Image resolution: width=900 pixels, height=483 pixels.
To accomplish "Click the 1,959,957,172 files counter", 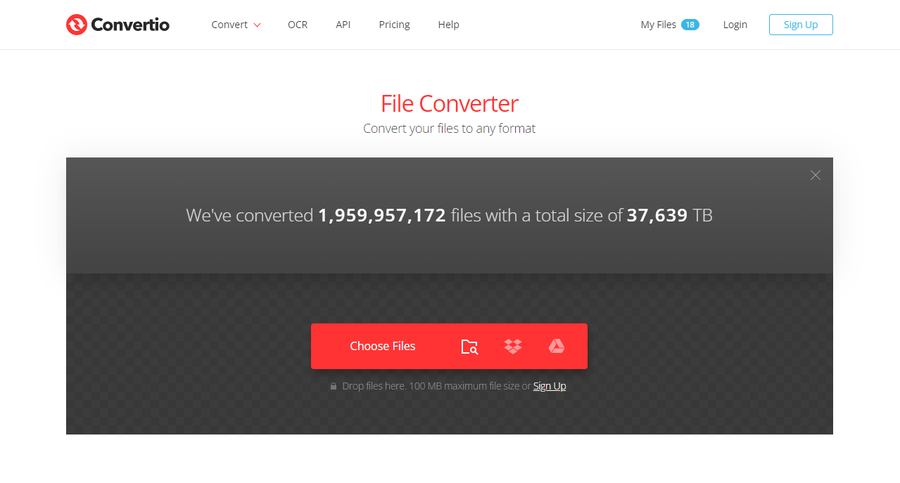I will point(382,215).
